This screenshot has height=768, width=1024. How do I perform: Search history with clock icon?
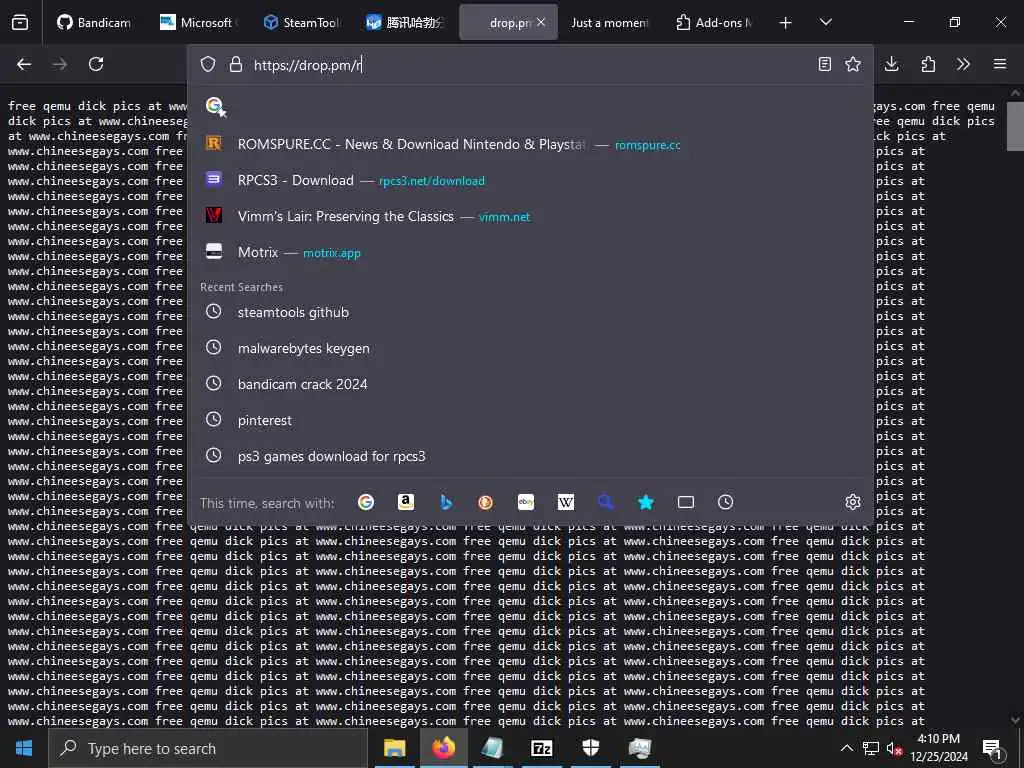coord(726,502)
